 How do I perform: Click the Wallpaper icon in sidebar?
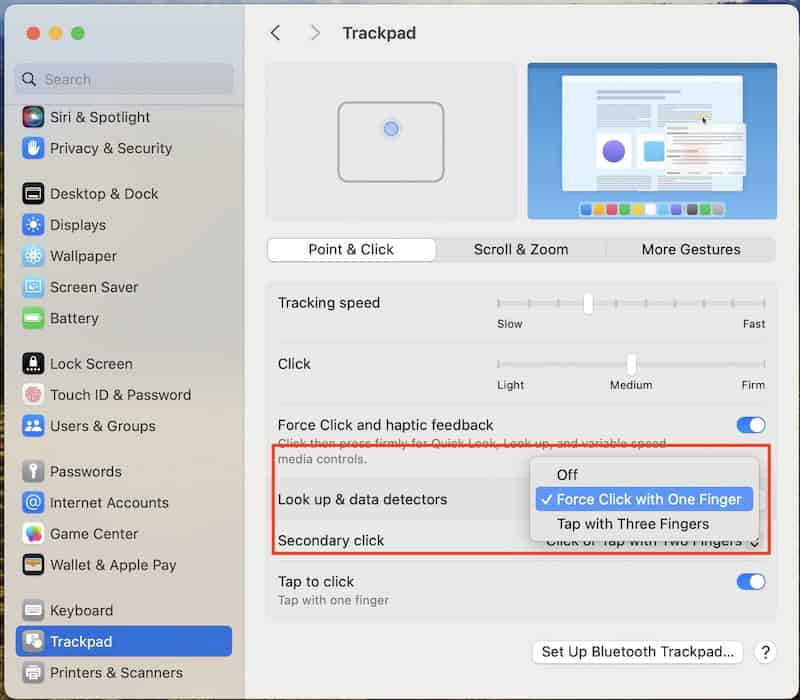33,256
